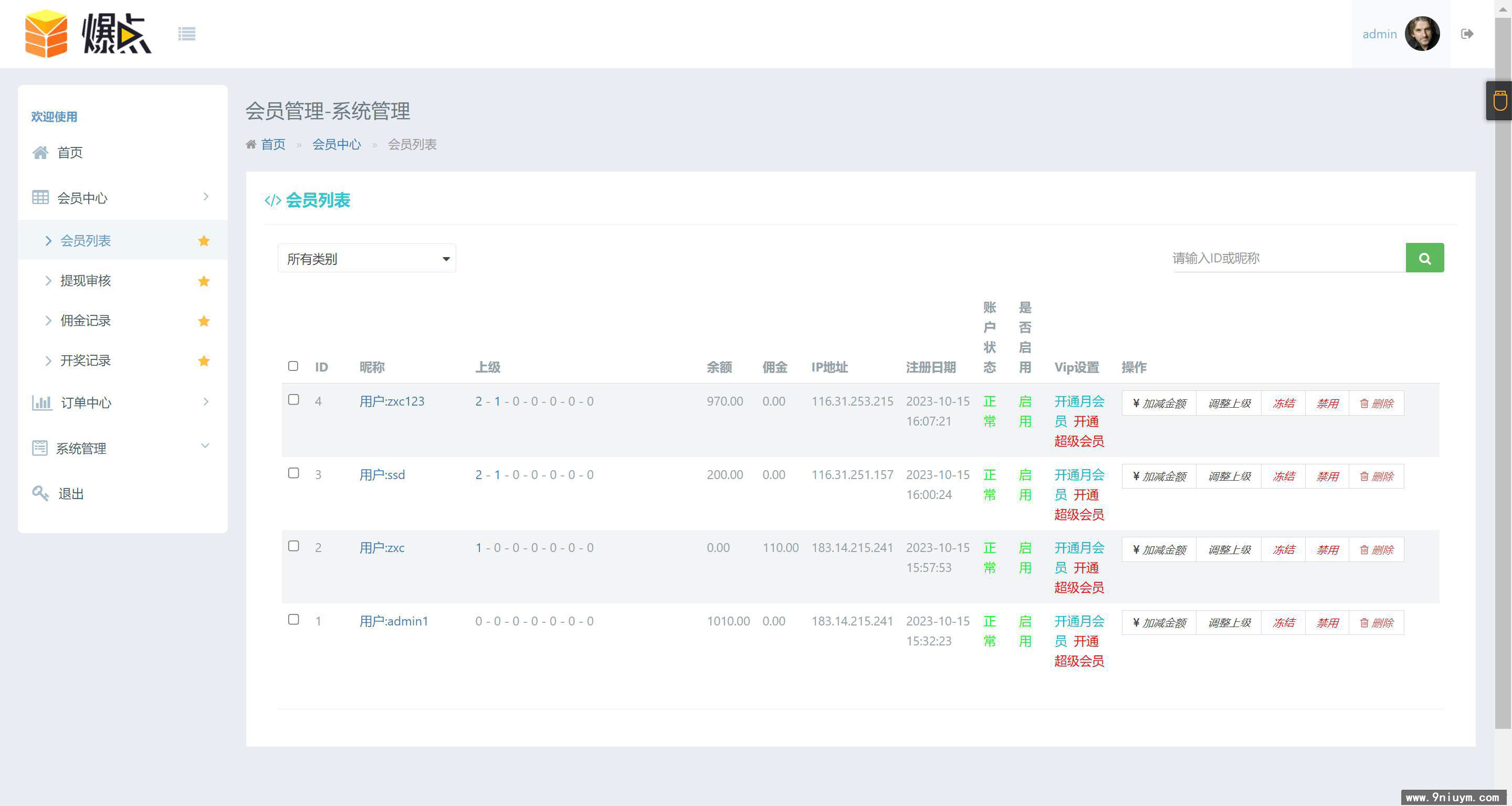Viewport: 1512px width, 806px height.
Task: Click the code icon before 会员列表 heading
Action: pyautogui.click(x=273, y=200)
